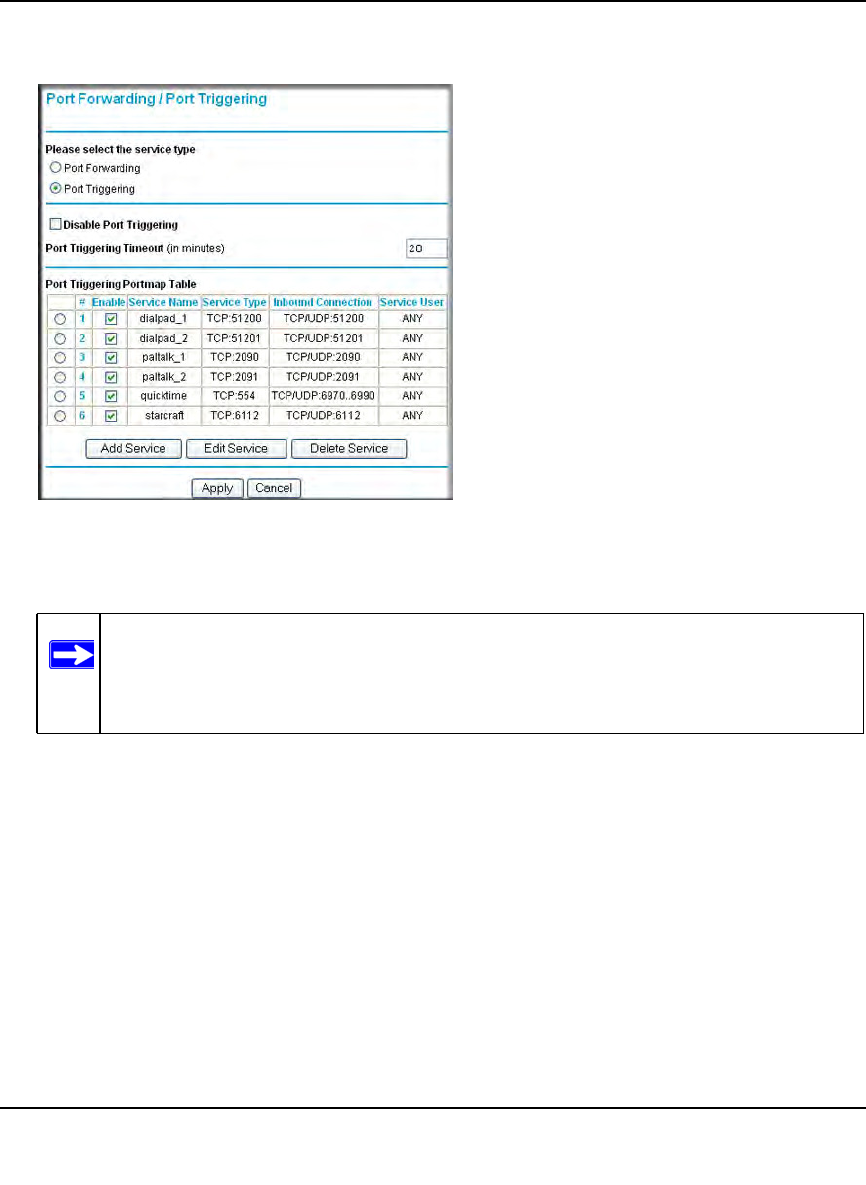Uncheck the Enable checkbox for dialpad_1

tap(111, 319)
